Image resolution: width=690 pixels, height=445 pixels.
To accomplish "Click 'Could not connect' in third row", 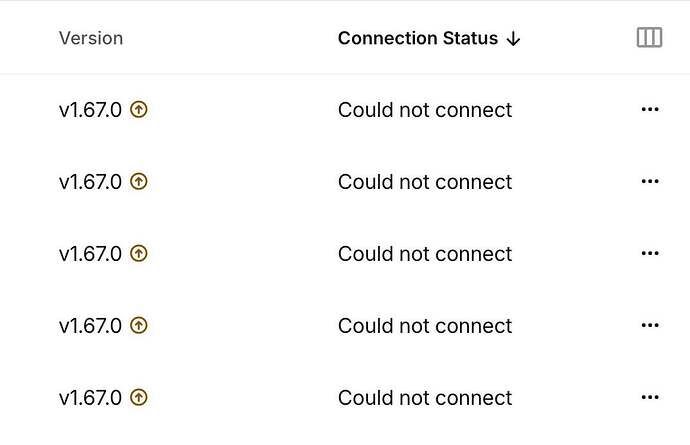I will coord(425,254).
